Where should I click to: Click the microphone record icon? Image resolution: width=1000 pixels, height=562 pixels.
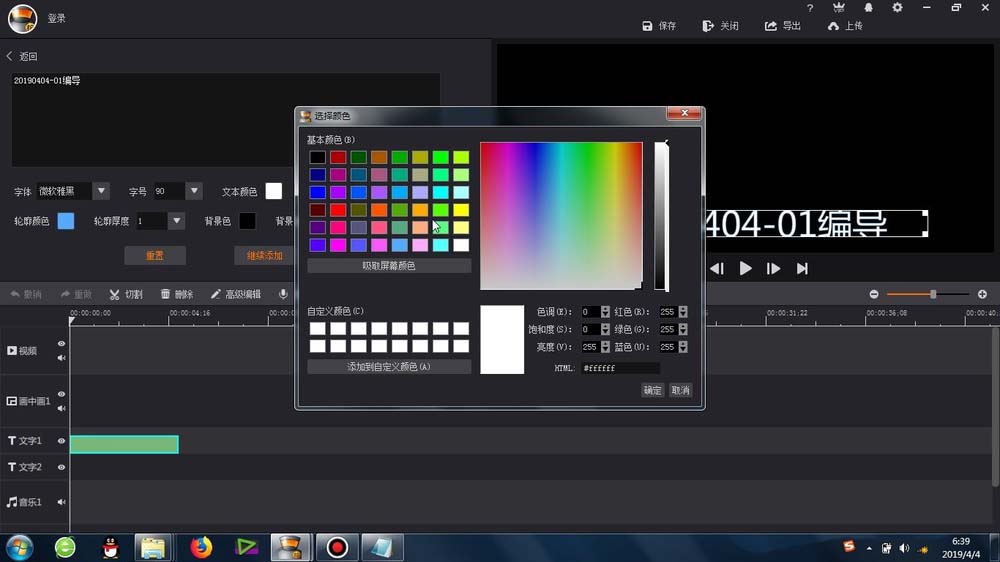(x=283, y=293)
